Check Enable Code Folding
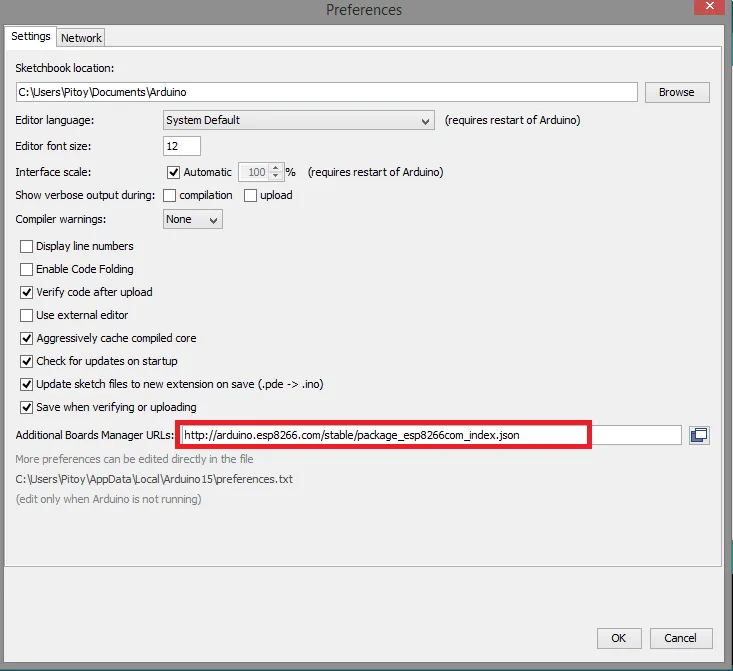The height and width of the screenshot is (671, 733). coord(26,269)
